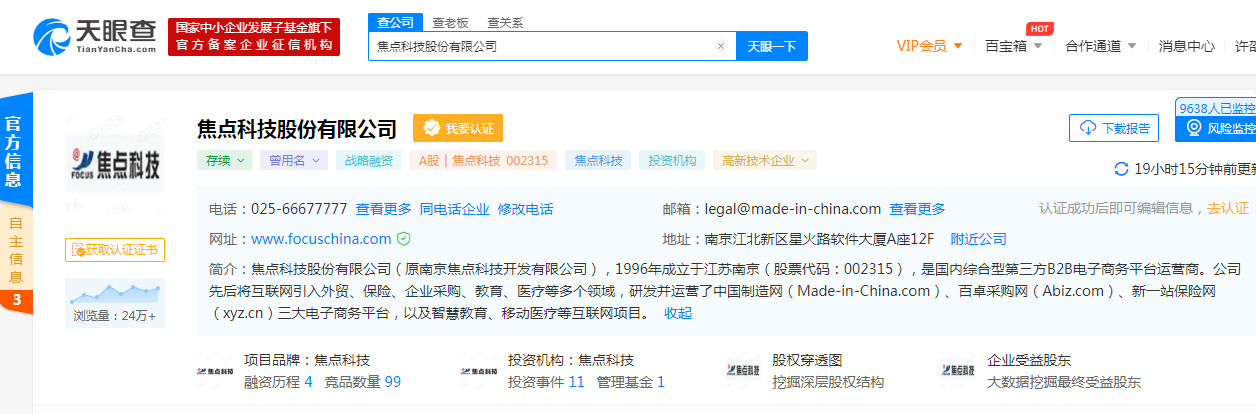Click the phone number 025-66677777
The height and width of the screenshot is (414, 1256).
299,209
